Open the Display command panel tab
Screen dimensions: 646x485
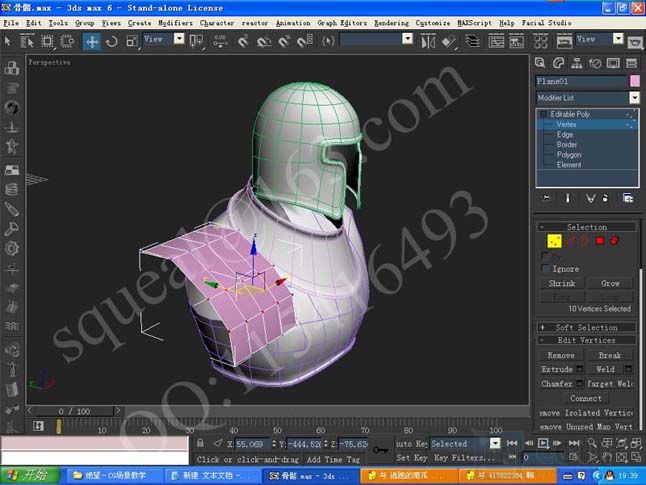(x=613, y=63)
